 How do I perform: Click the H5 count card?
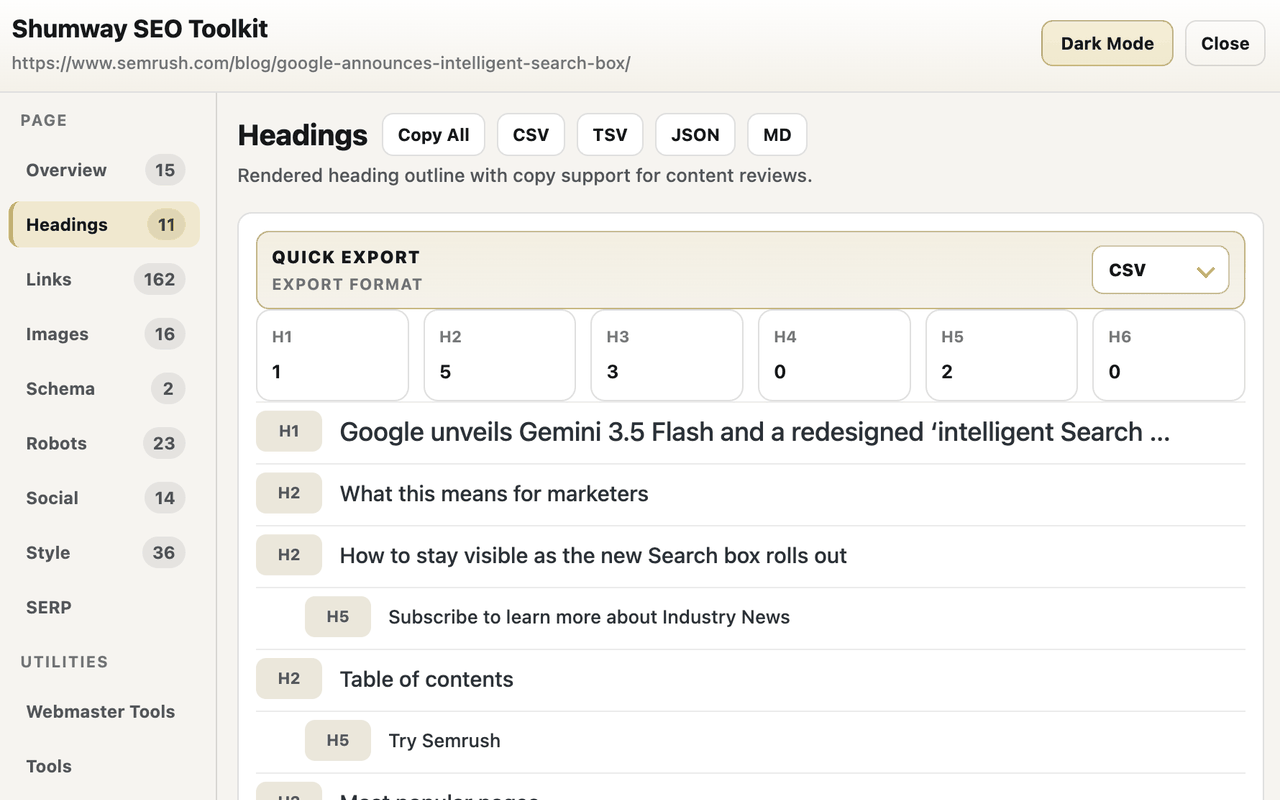(1001, 355)
